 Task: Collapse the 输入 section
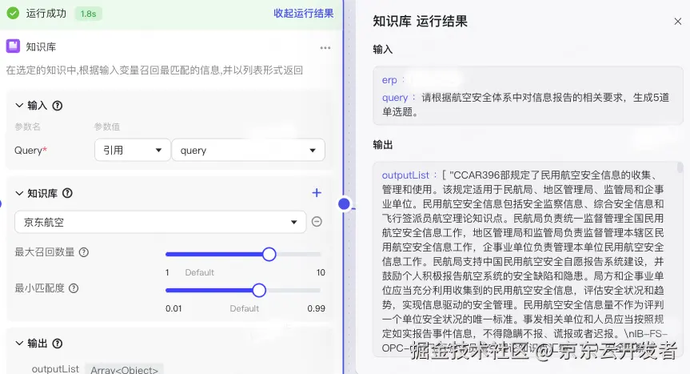pyautogui.click(x=19, y=105)
